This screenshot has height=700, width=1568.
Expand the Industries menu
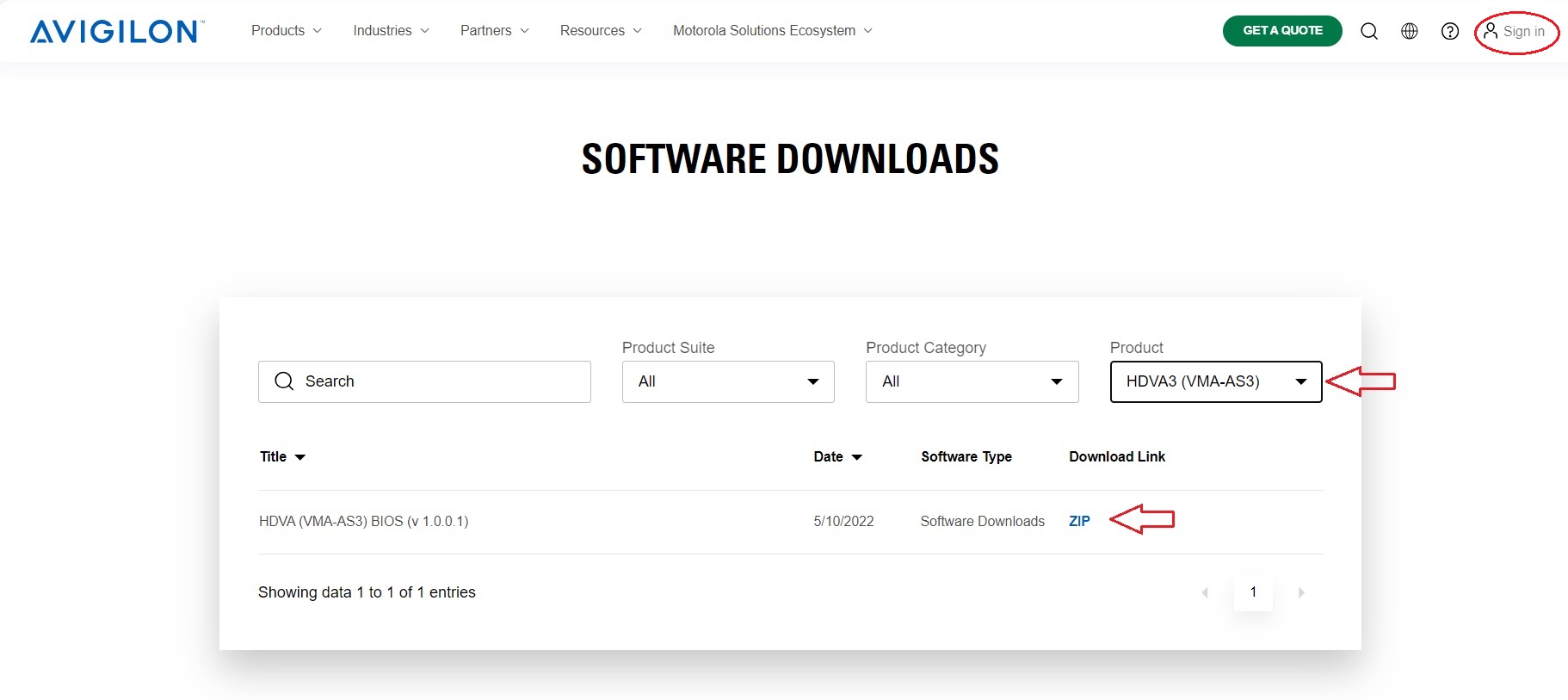pos(391,31)
